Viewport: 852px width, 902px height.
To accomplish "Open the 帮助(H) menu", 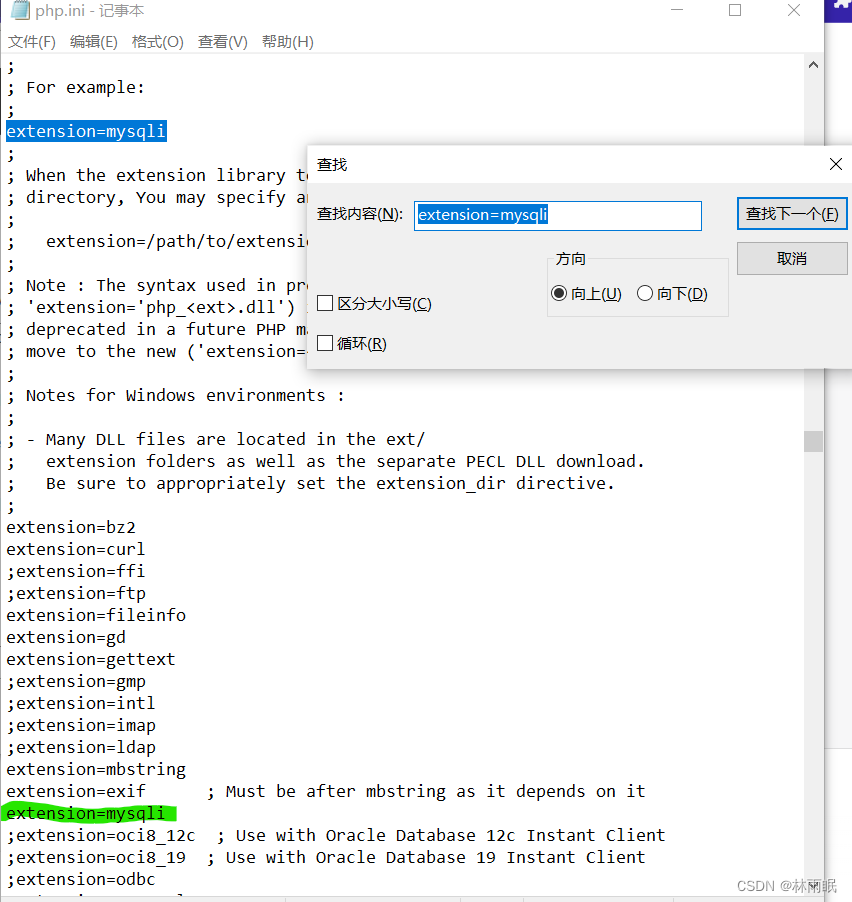I will [x=287, y=42].
